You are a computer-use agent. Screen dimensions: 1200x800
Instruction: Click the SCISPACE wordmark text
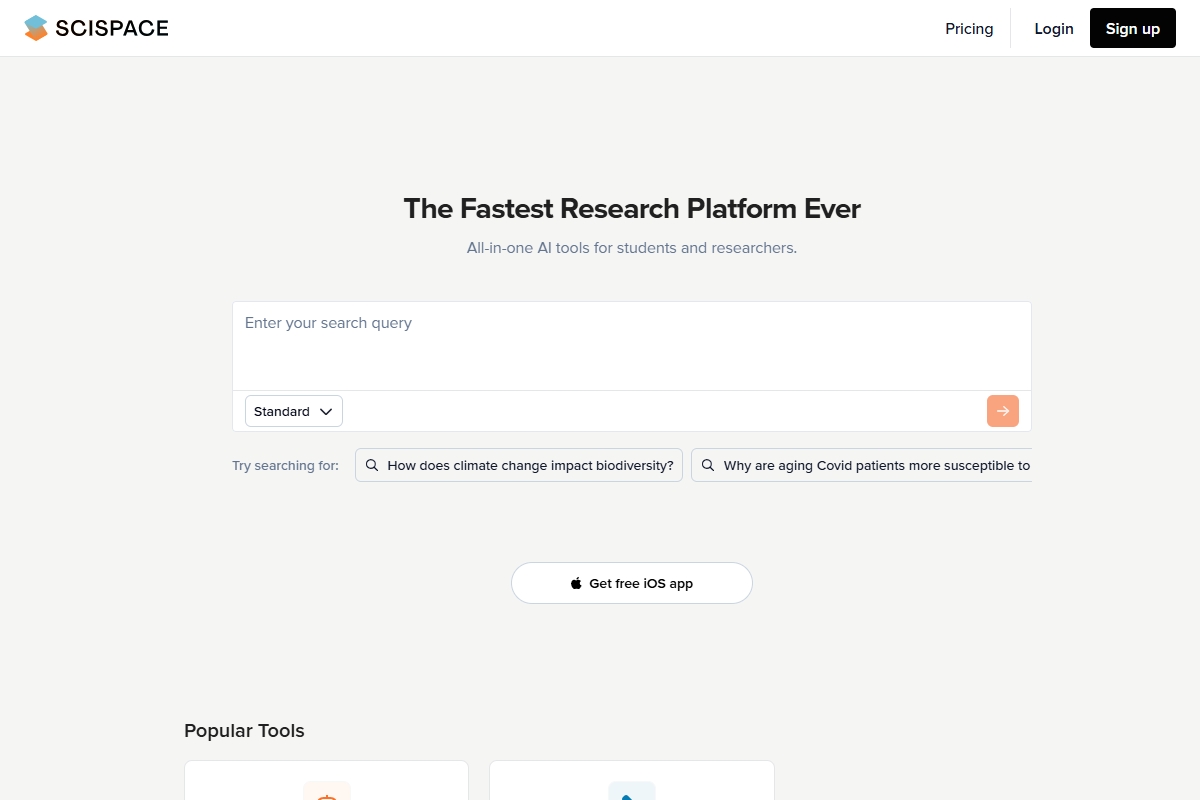(x=112, y=28)
